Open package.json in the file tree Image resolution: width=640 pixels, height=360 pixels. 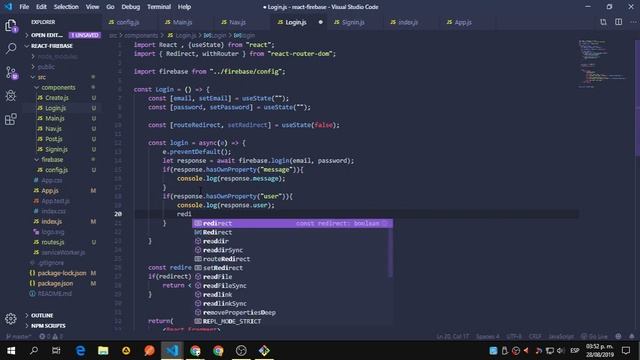[55, 283]
